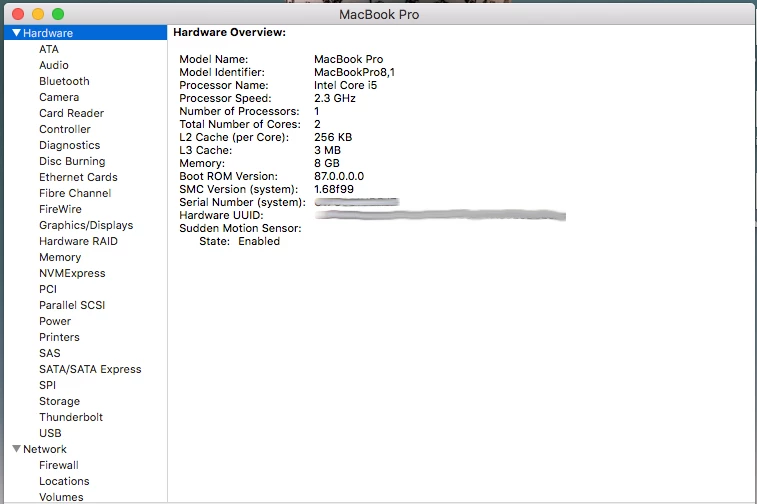The image size is (757, 504).
Task: Select Fibre Channel item
Action: click(x=75, y=193)
